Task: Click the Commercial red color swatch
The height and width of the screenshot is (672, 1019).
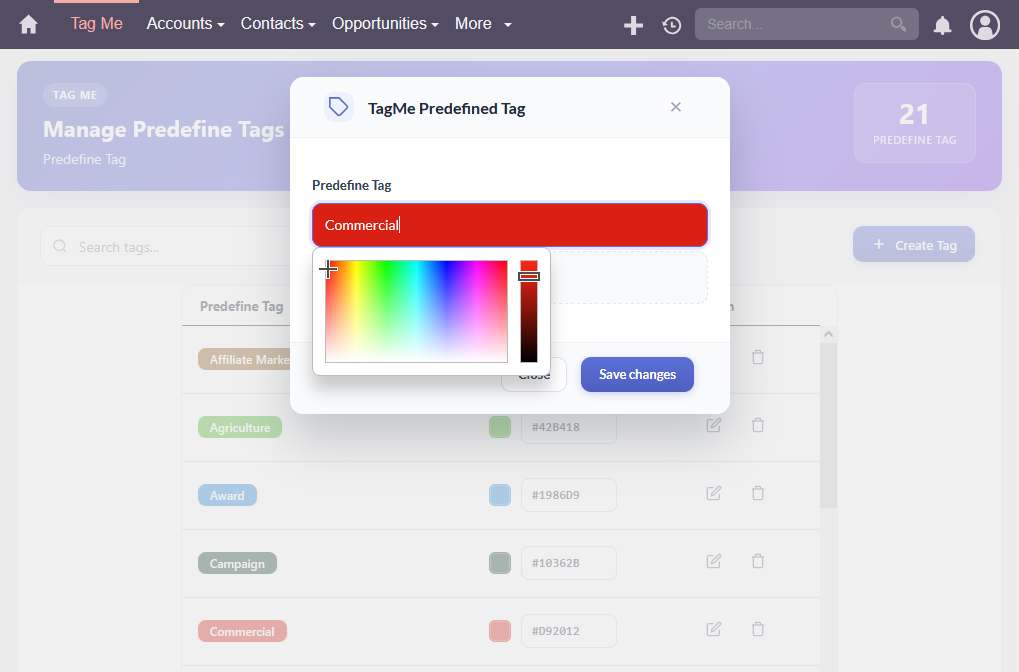Action: pos(500,630)
